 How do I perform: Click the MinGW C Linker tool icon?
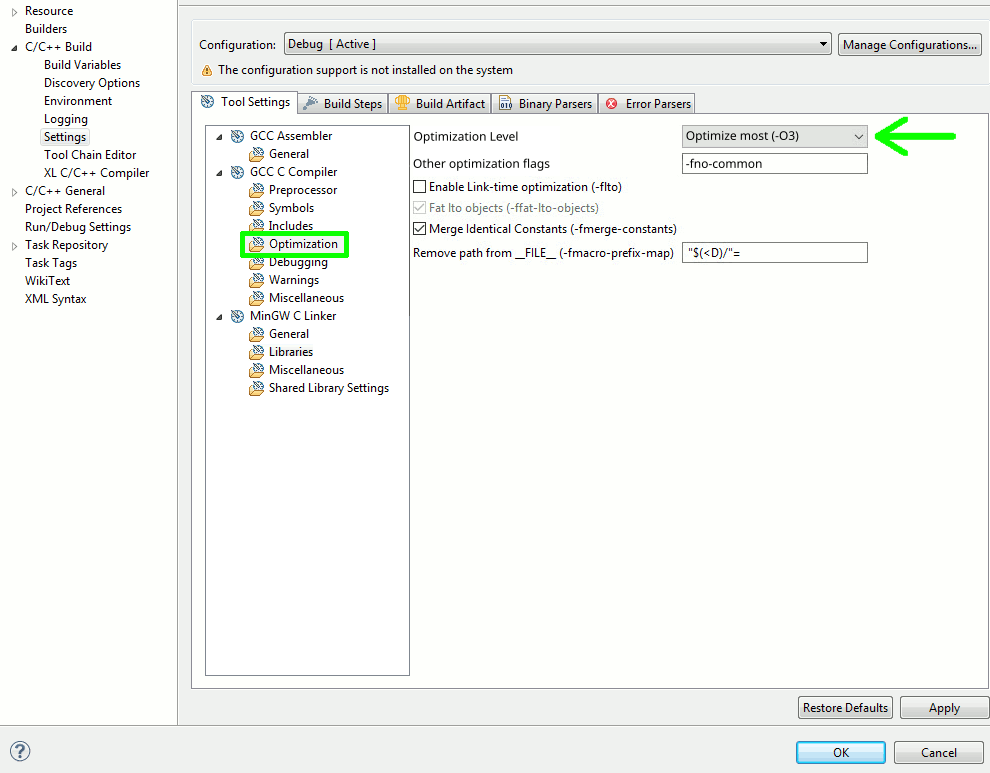click(x=237, y=316)
